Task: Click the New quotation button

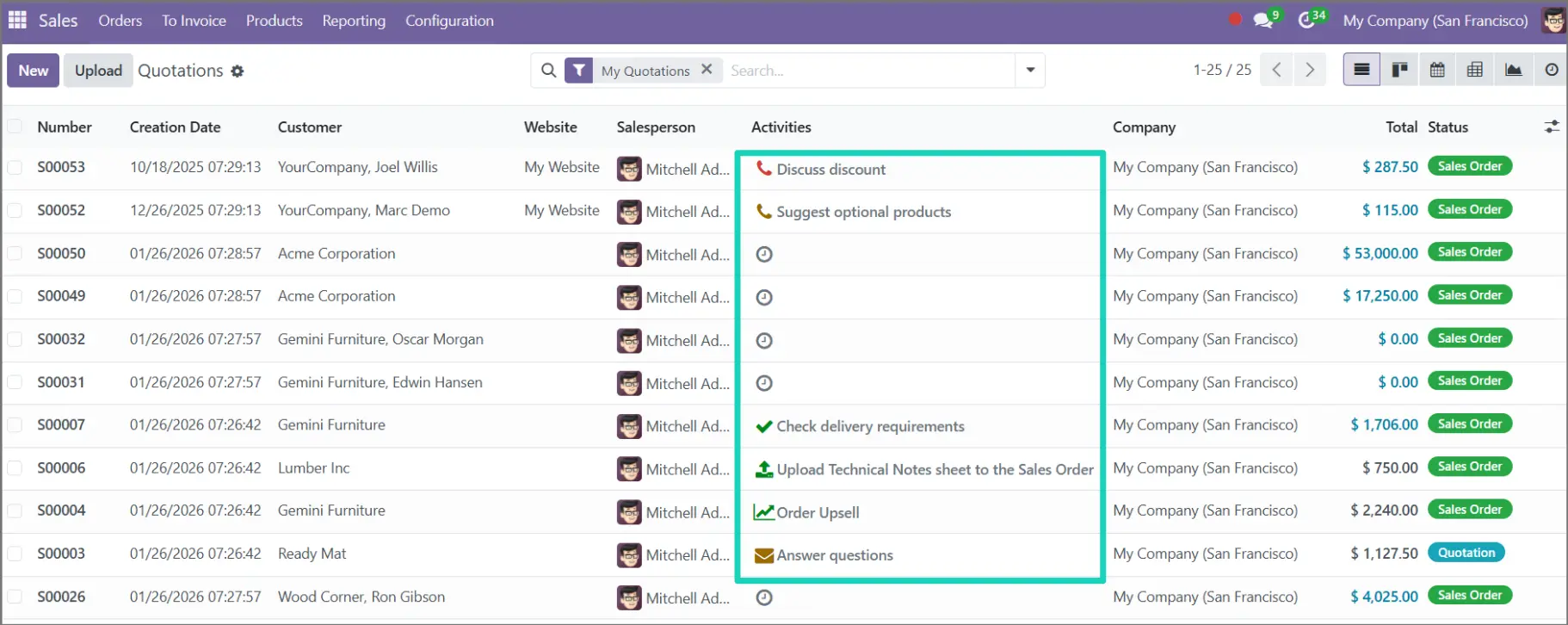Action: coord(34,71)
